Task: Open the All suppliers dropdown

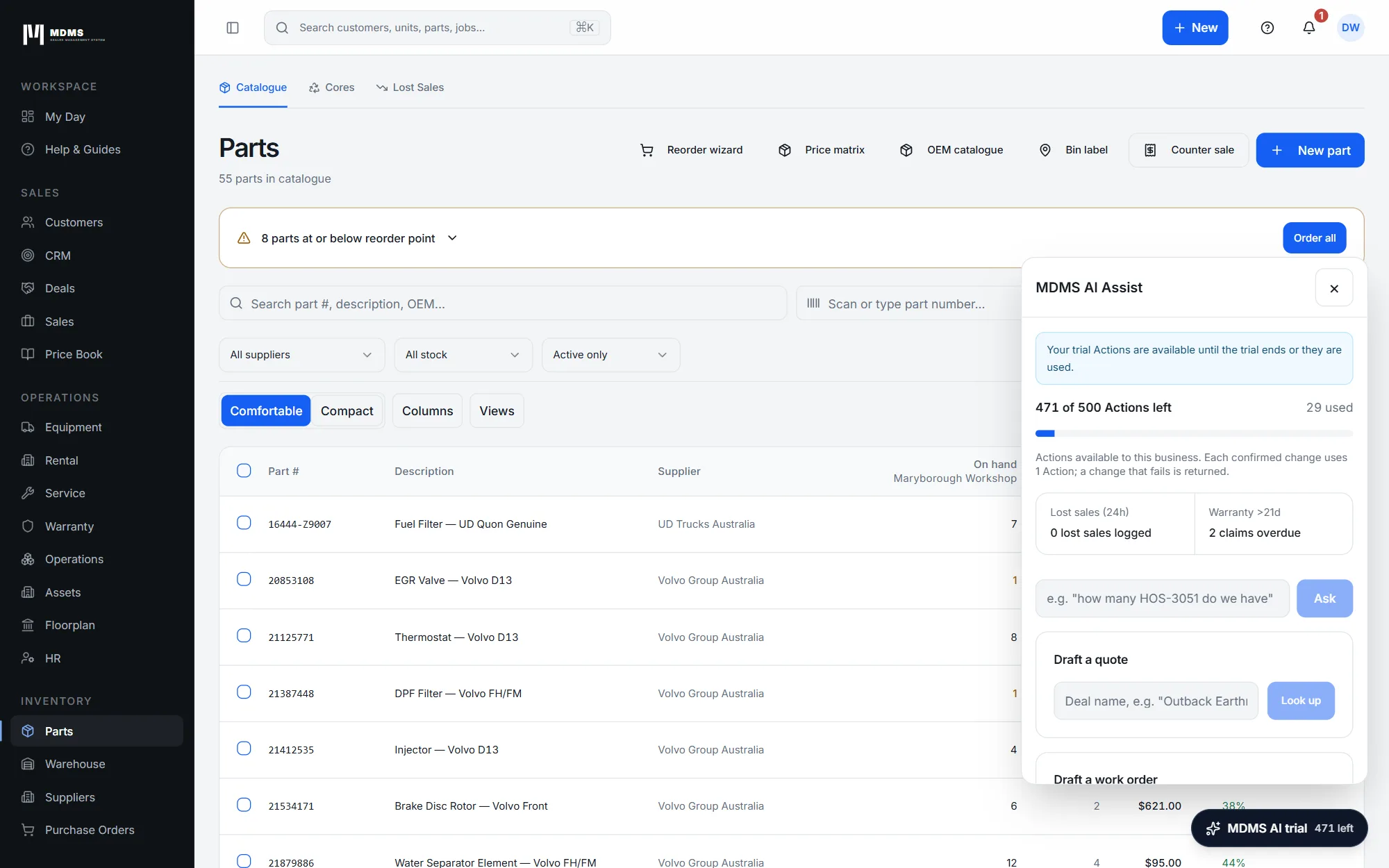Action: [x=301, y=355]
